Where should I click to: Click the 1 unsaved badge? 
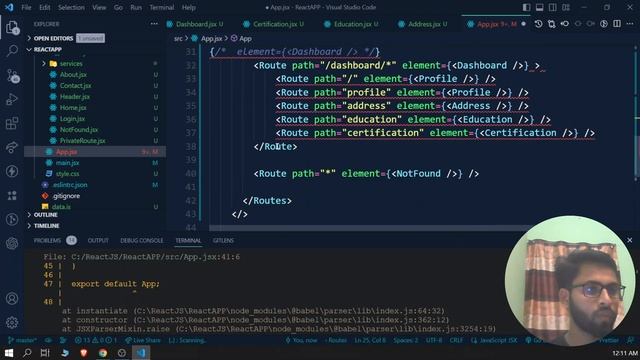point(90,38)
